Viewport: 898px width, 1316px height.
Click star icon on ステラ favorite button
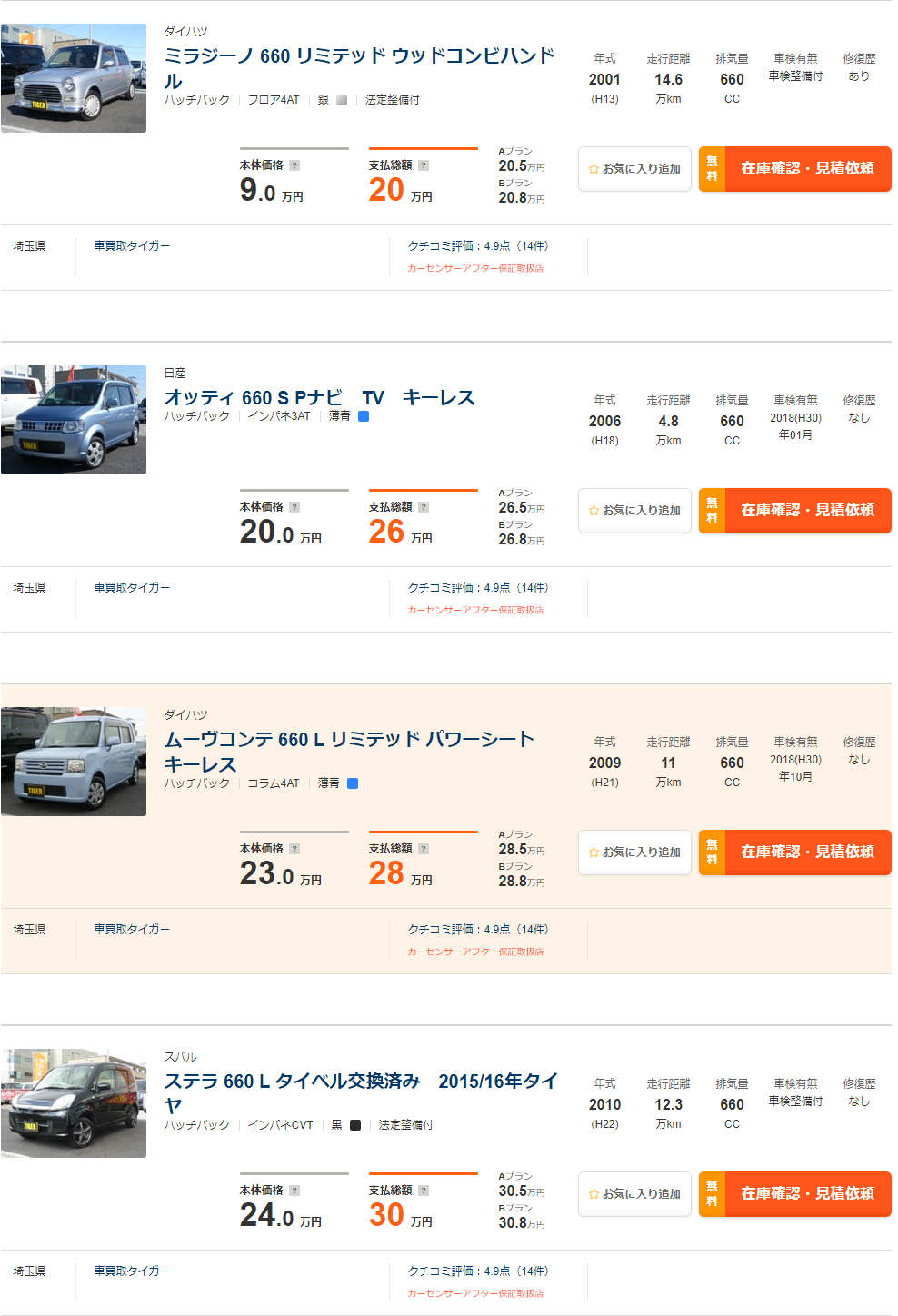pyautogui.click(x=592, y=1194)
